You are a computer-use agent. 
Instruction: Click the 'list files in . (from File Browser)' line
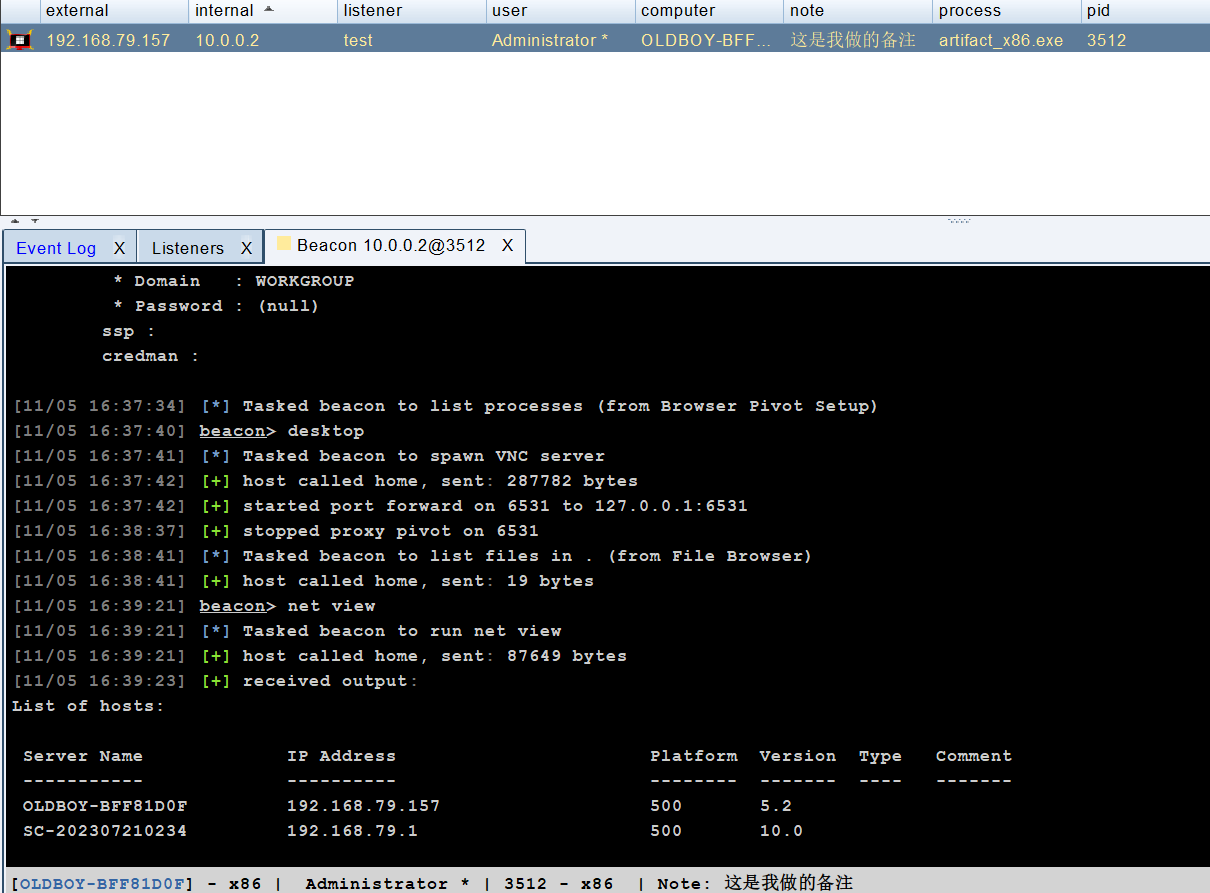[x=412, y=556]
